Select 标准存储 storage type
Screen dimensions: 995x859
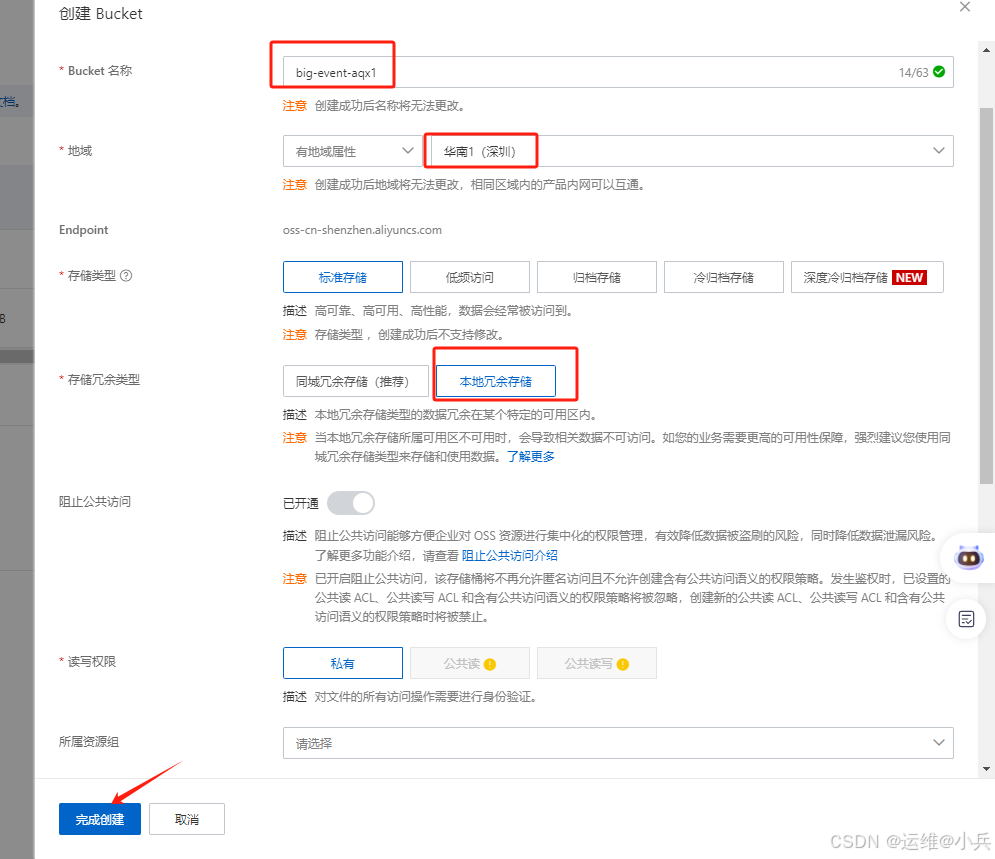click(x=343, y=277)
